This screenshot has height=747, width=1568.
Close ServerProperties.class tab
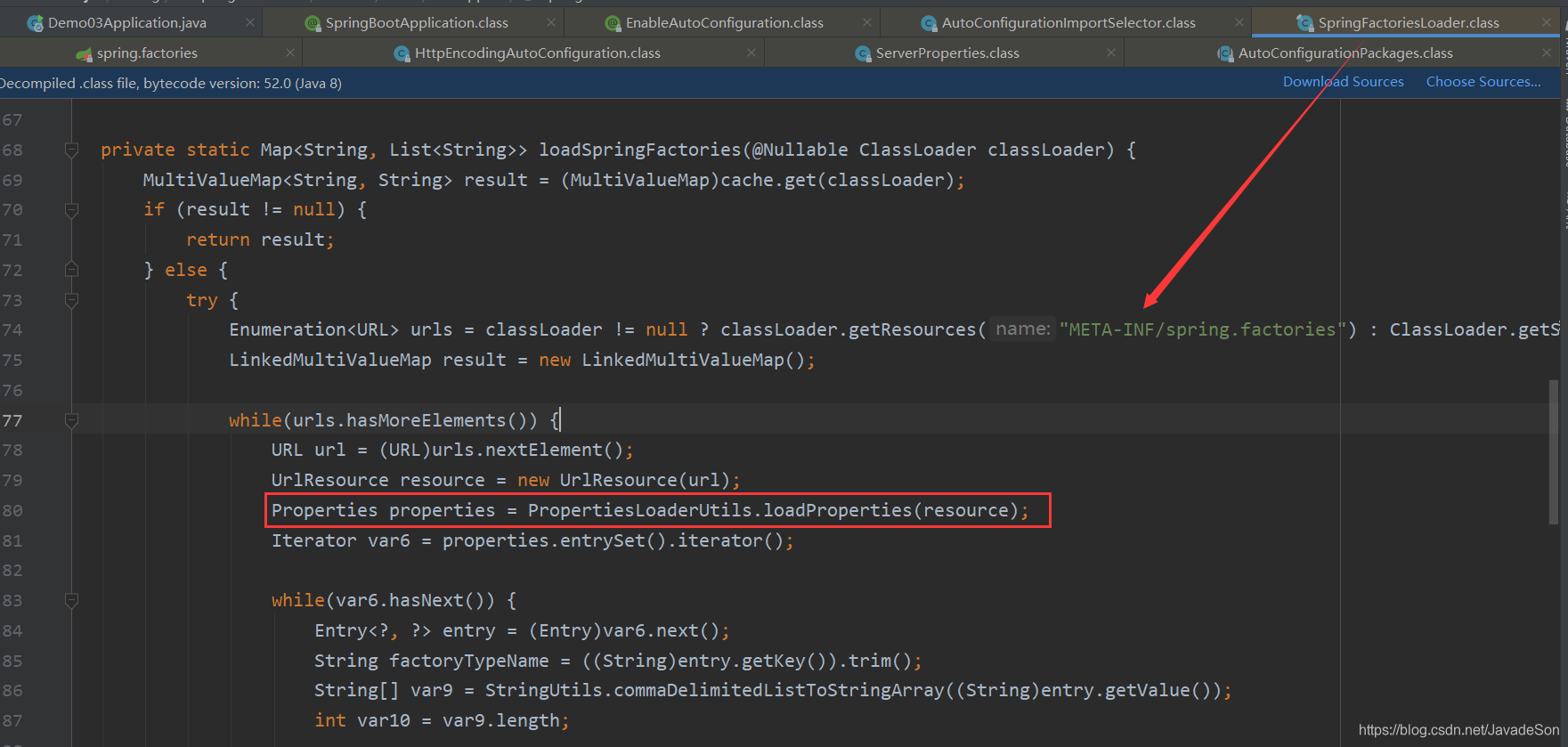1111,53
